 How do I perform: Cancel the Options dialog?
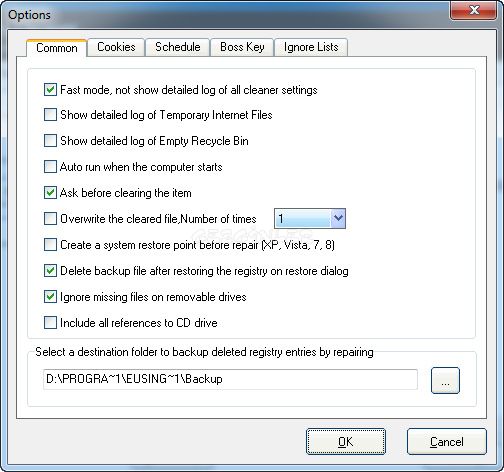tap(447, 442)
